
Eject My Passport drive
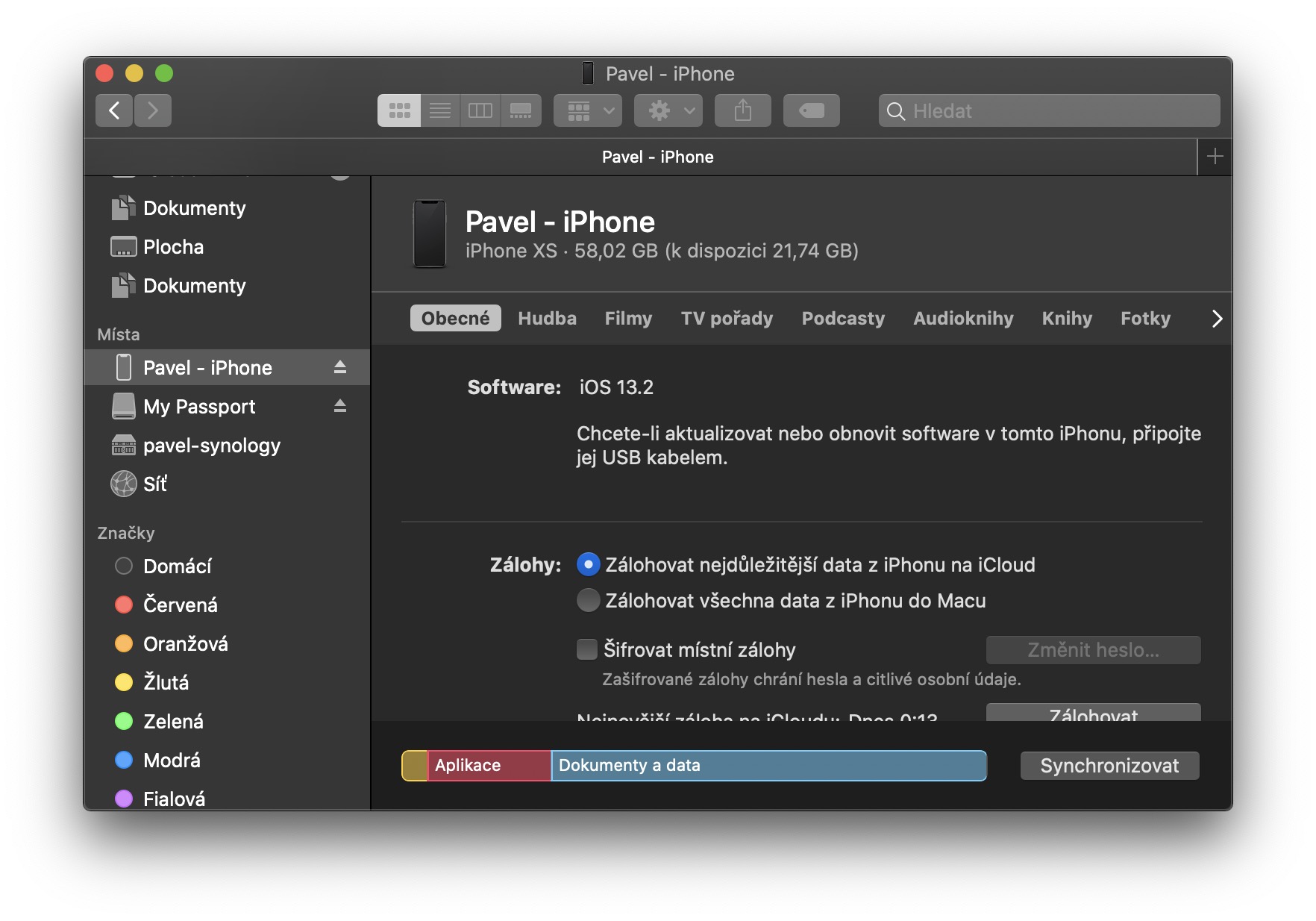pyautogui.click(x=340, y=406)
